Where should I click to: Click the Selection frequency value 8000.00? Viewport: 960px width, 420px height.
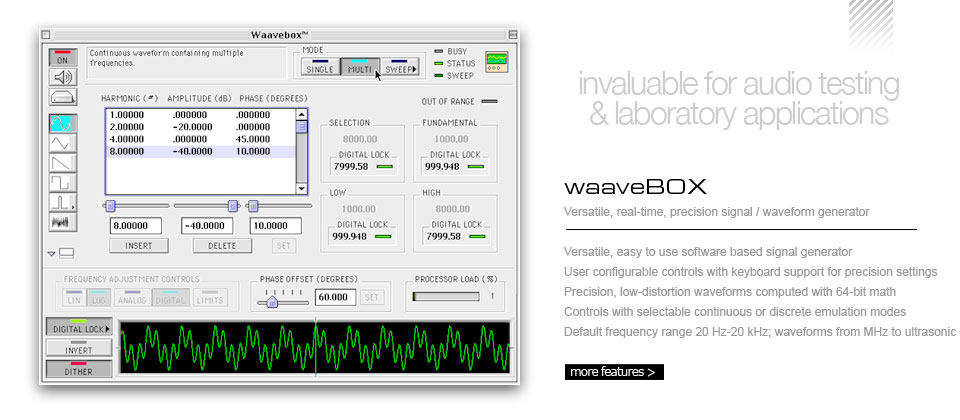point(360,139)
